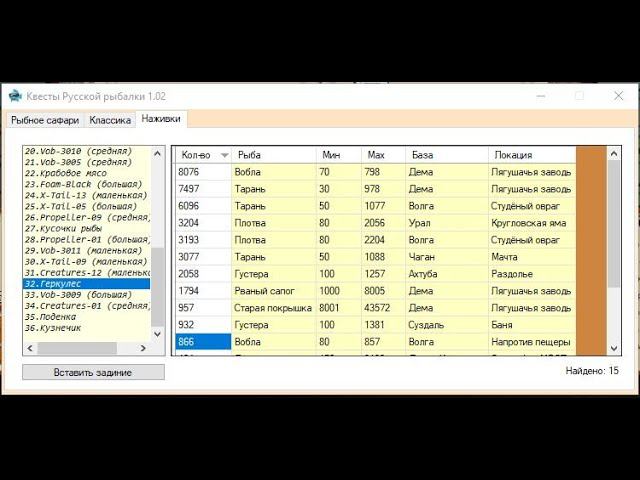The image size is (640, 480).
Task: Select list item 23.Foam-Black (большая)
Action: click(x=87, y=184)
